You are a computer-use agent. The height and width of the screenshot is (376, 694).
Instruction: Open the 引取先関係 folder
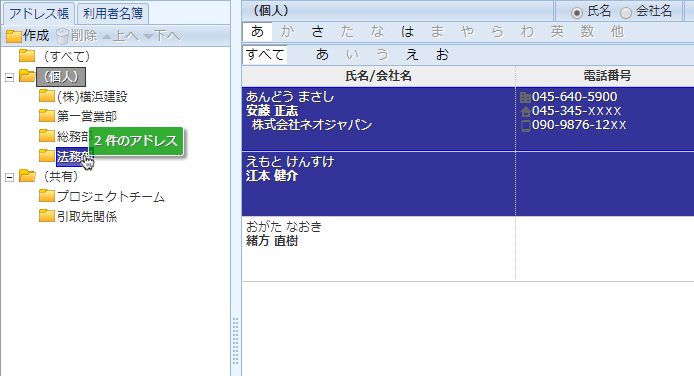(87, 216)
